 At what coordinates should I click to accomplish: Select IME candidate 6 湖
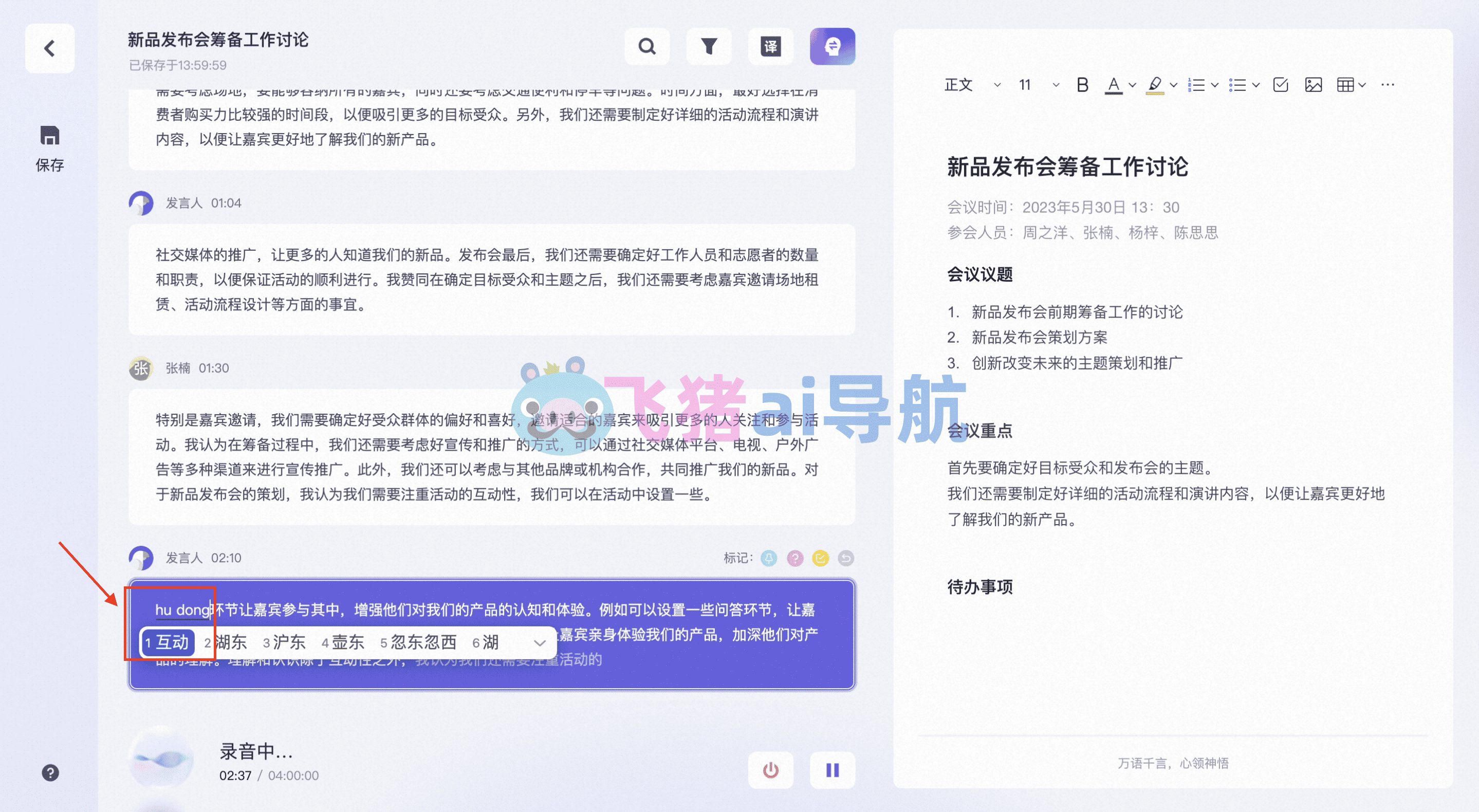pyautogui.click(x=486, y=642)
